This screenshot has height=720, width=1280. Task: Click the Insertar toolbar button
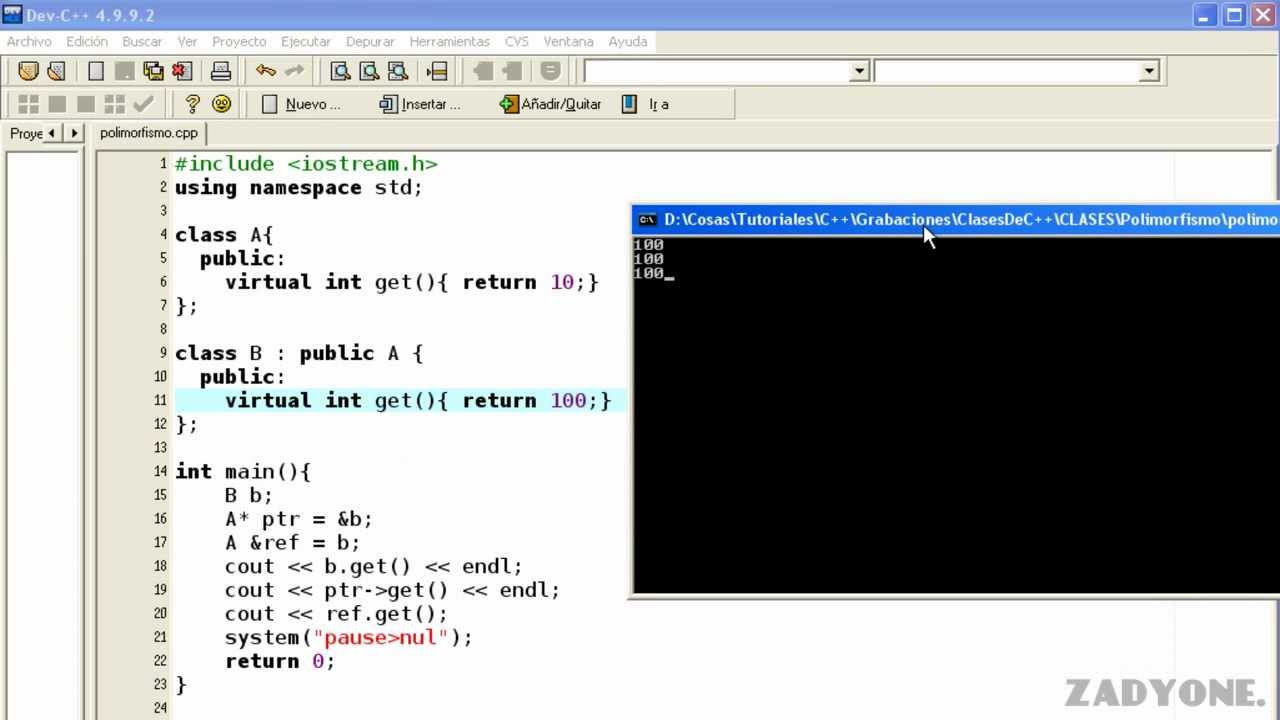(x=420, y=104)
